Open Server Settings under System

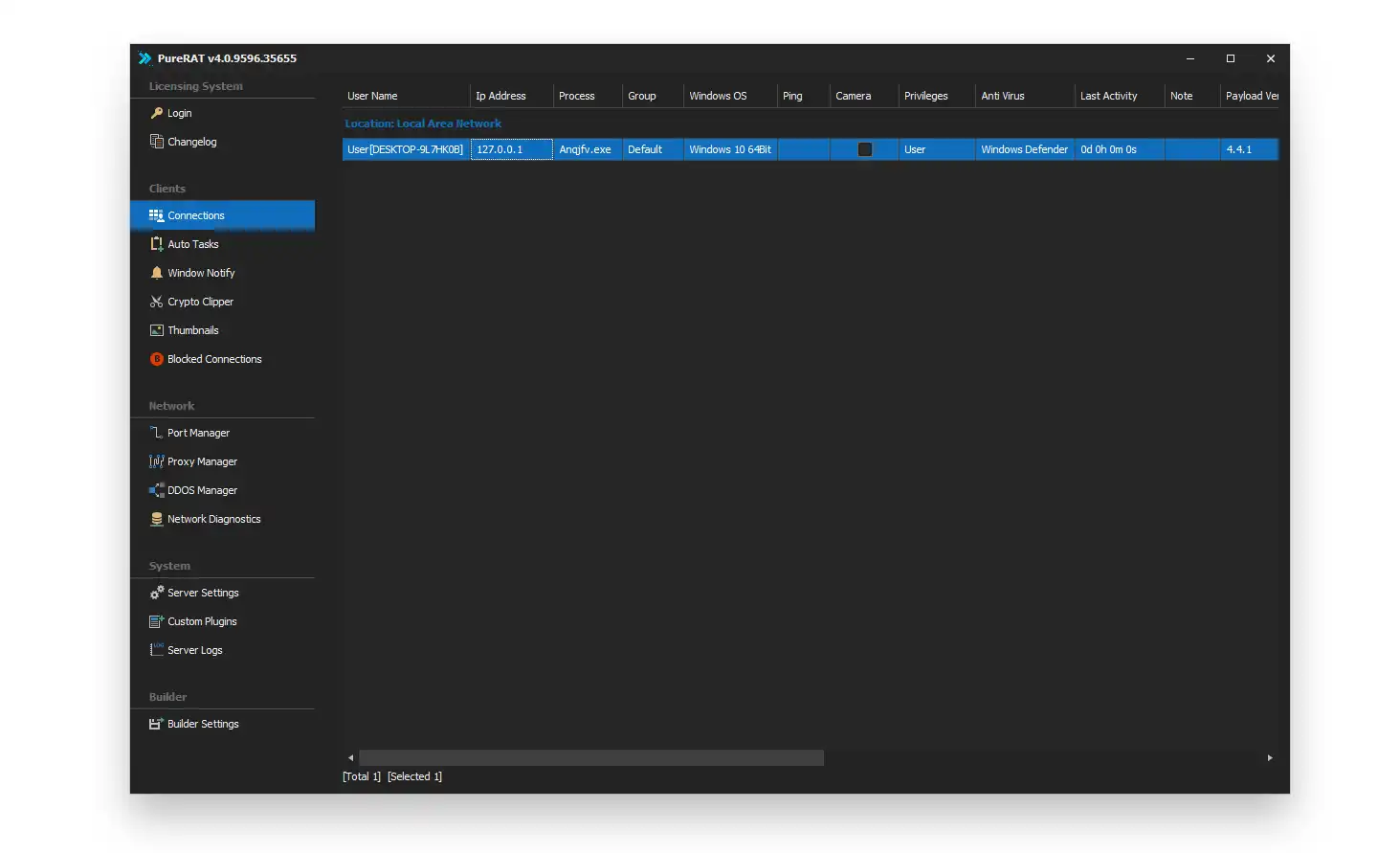pyautogui.click(x=203, y=593)
